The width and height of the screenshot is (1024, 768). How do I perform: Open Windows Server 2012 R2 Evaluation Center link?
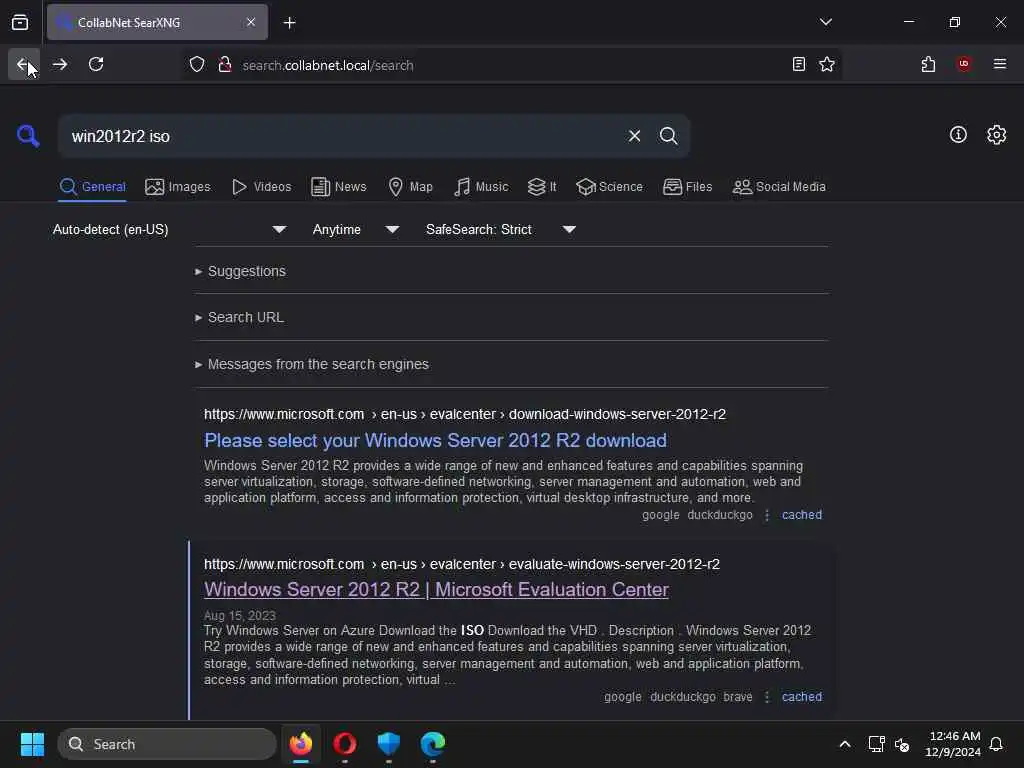click(436, 589)
